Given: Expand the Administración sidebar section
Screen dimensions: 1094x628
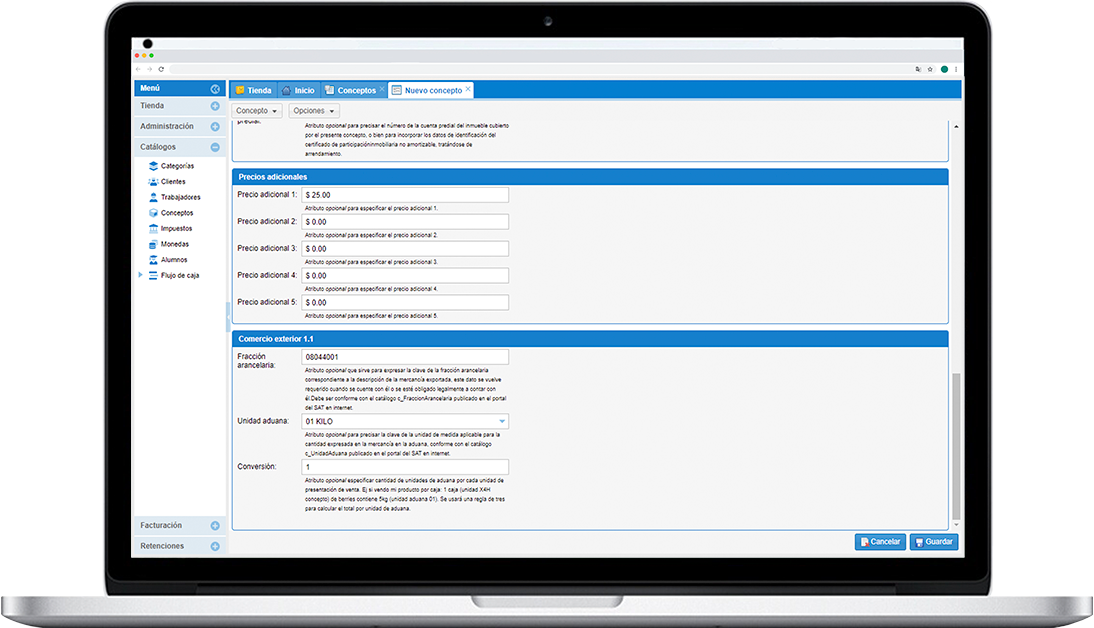Looking at the screenshot, I should click(215, 127).
